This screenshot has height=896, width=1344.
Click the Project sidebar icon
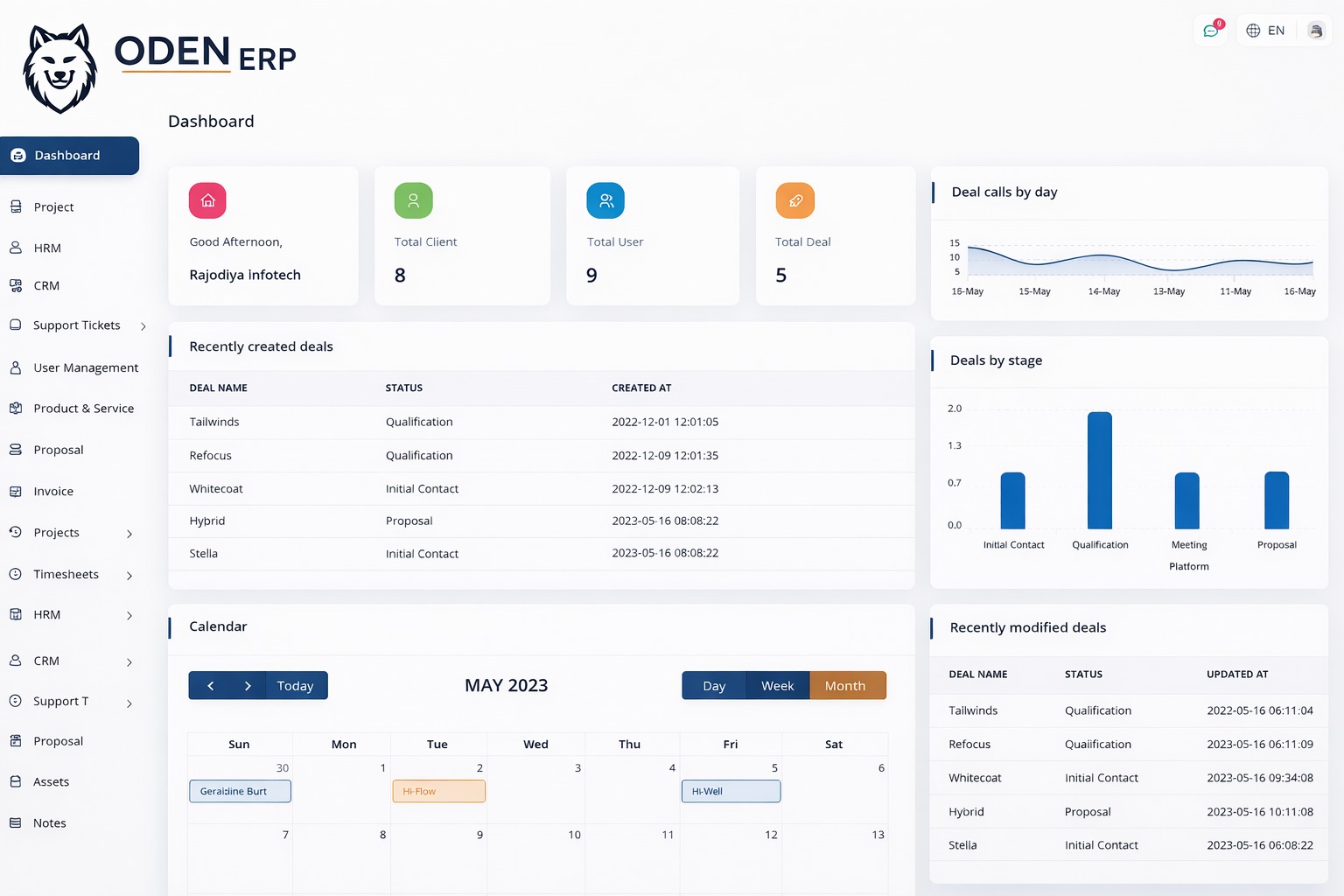pos(16,206)
